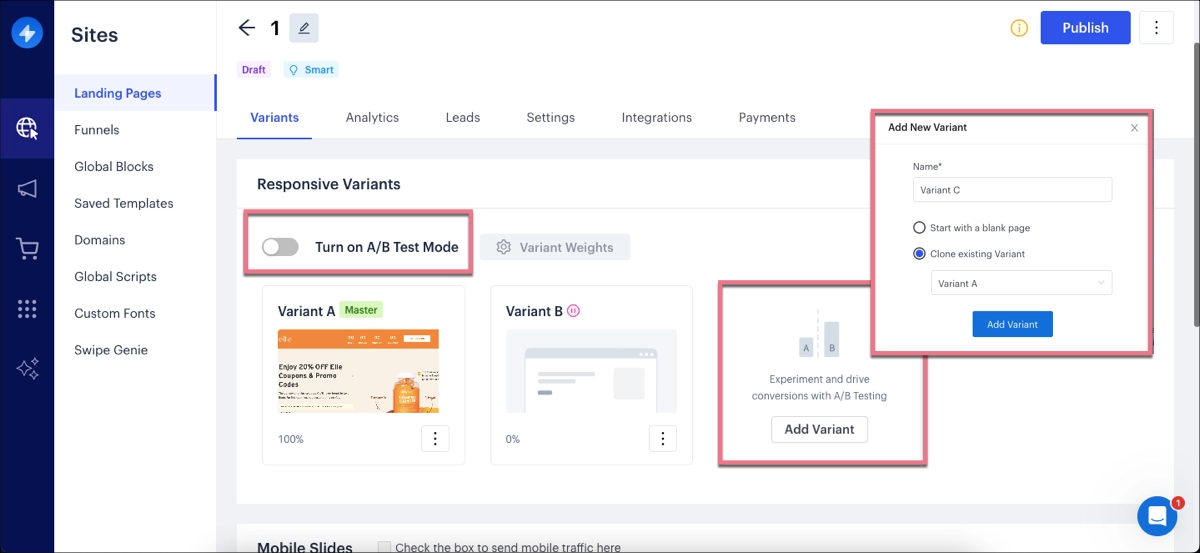Open the chat support bubble
The height and width of the screenshot is (553, 1200).
pos(1157,515)
